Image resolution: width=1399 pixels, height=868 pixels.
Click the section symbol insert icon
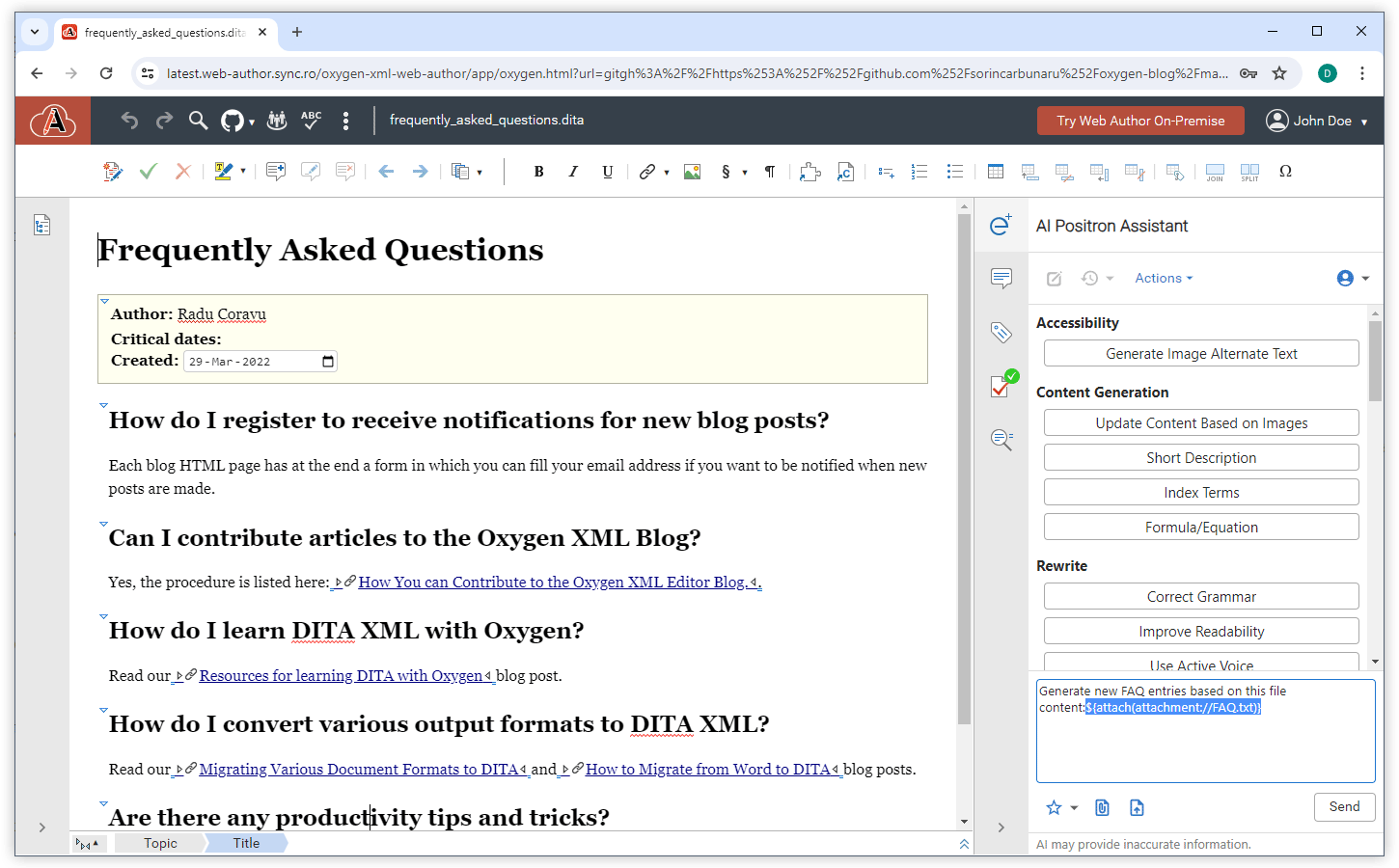[726, 172]
